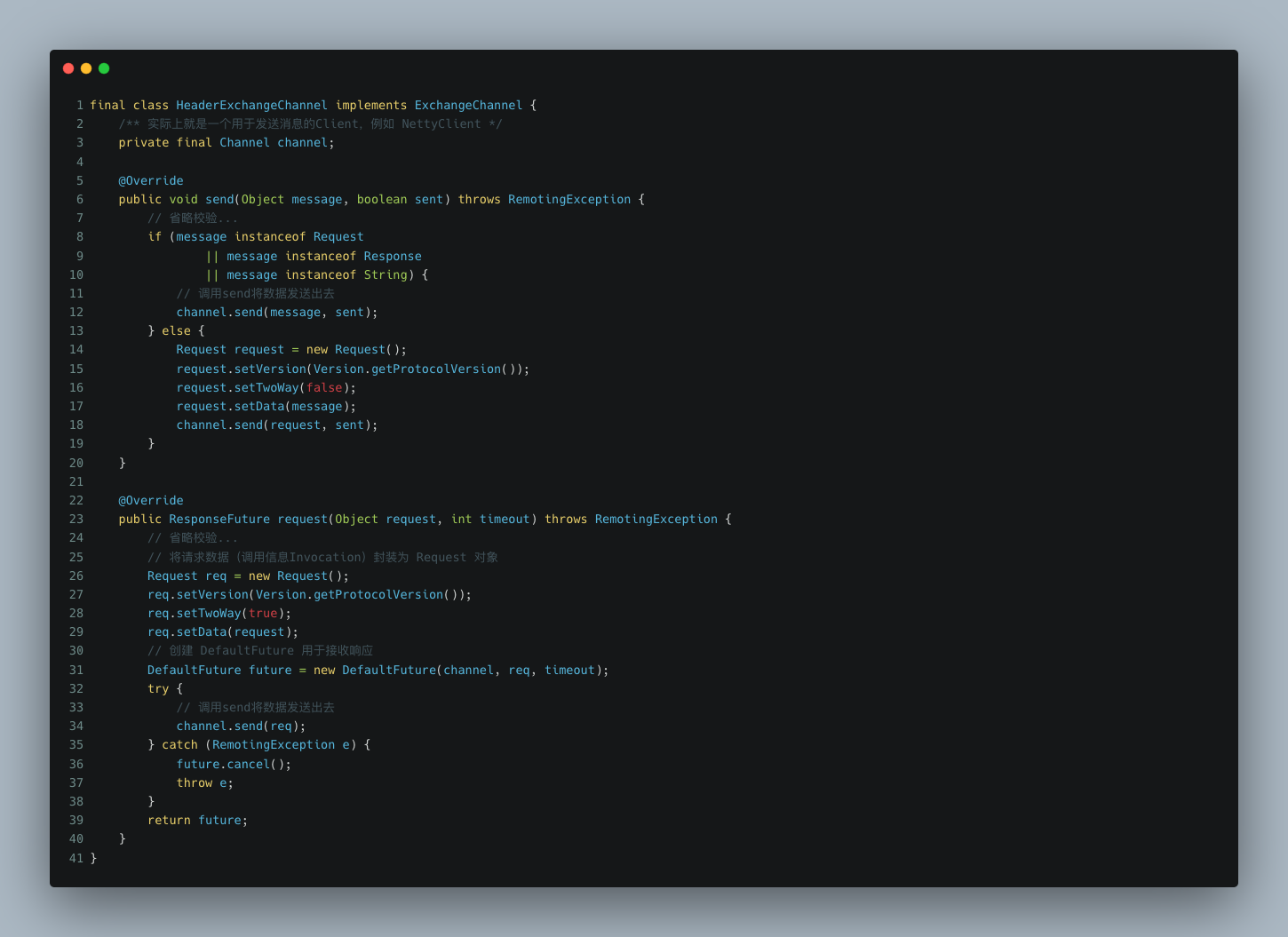Image resolution: width=1288 pixels, height=937 pixels.
Task: Click the 'return future;' statement
Action: 198,820
